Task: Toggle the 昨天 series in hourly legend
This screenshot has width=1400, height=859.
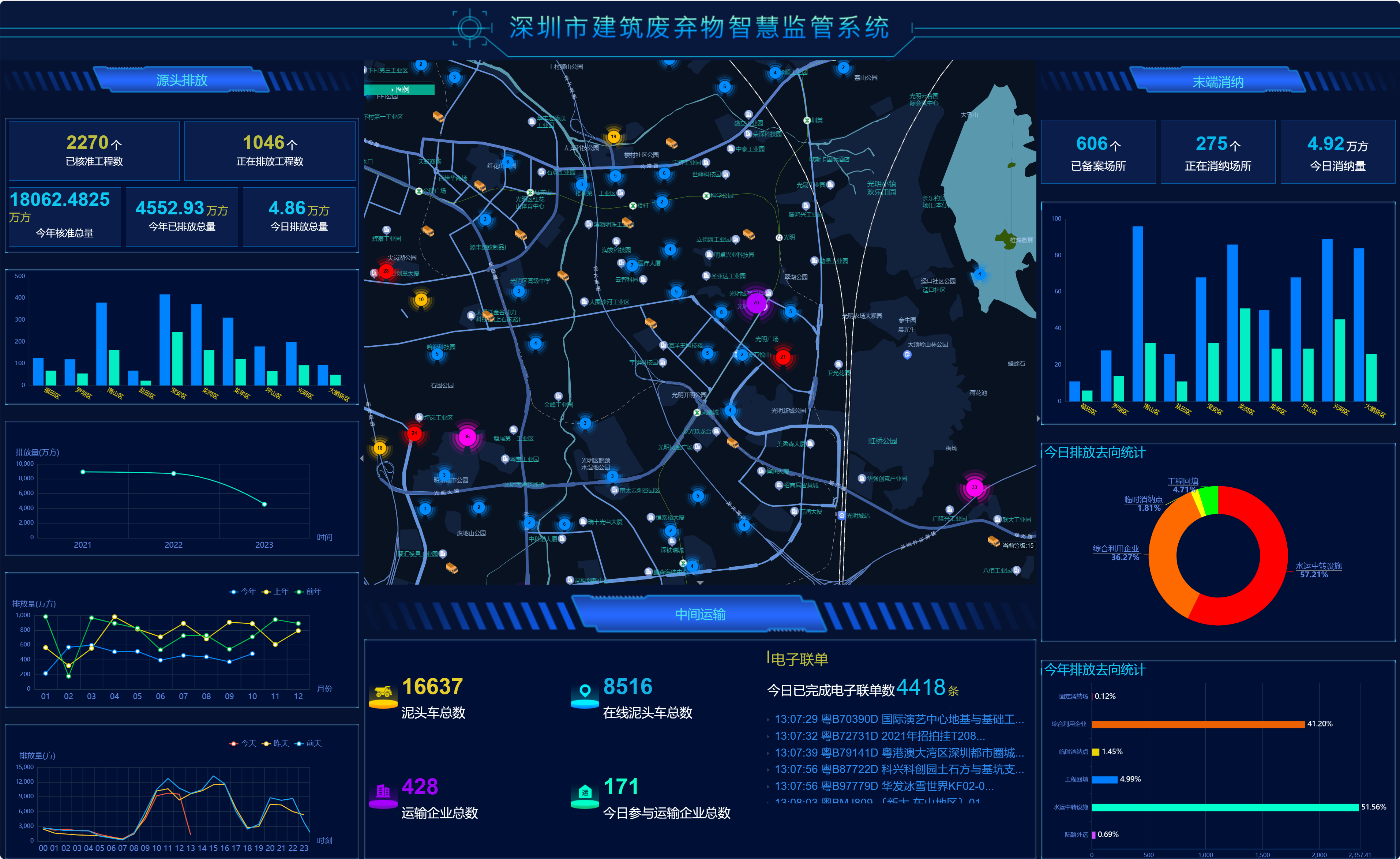Action: tap(275, 743)
